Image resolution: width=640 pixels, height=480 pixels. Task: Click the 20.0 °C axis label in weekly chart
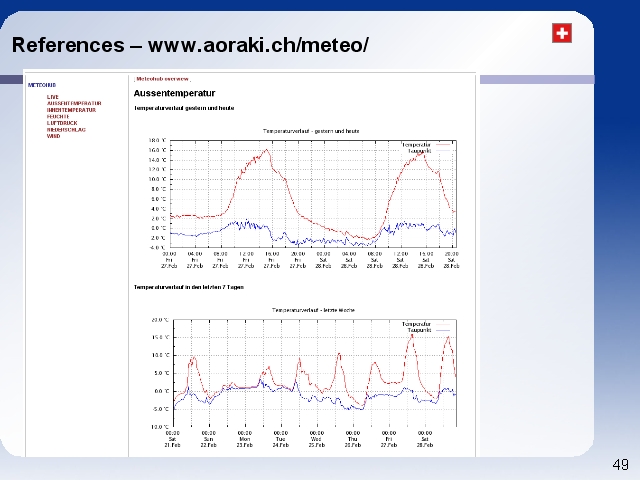[160, 320]
